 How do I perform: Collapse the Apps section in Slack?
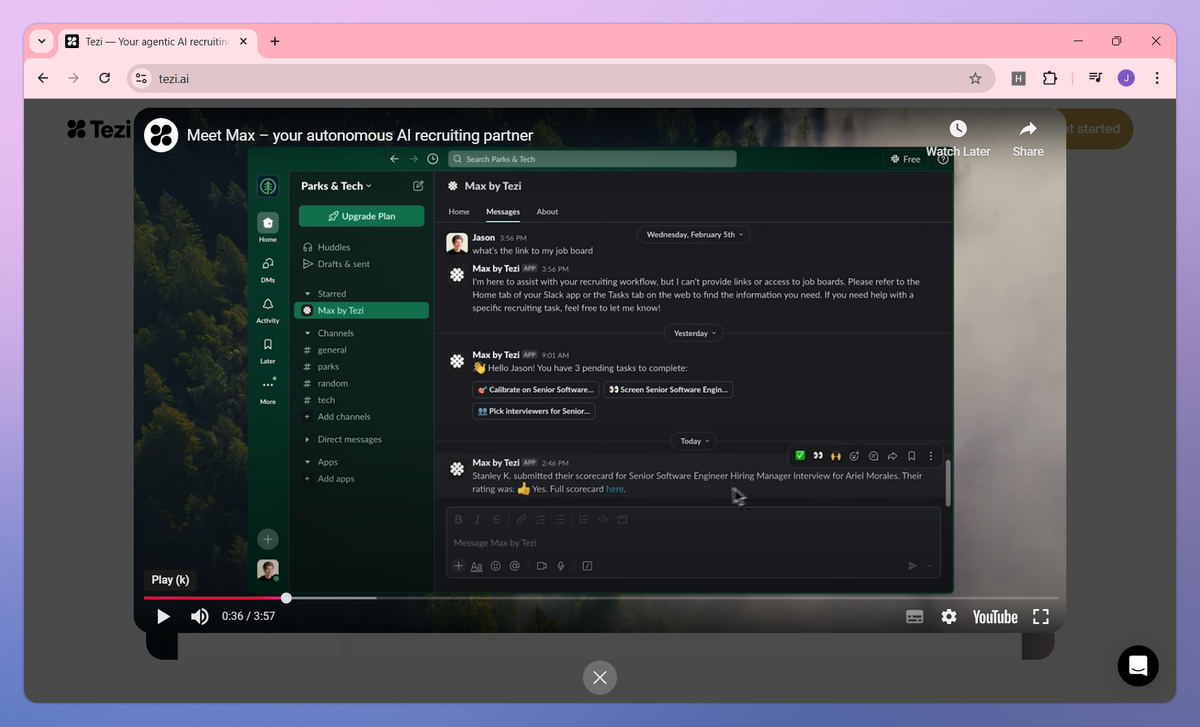coord(308,462)
